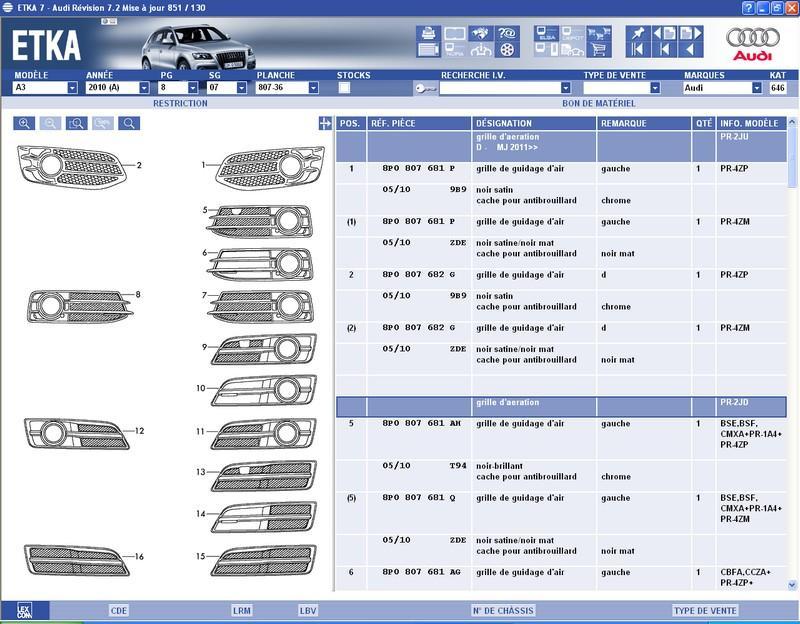Go to previous illustration page icon

click(664, 33)
